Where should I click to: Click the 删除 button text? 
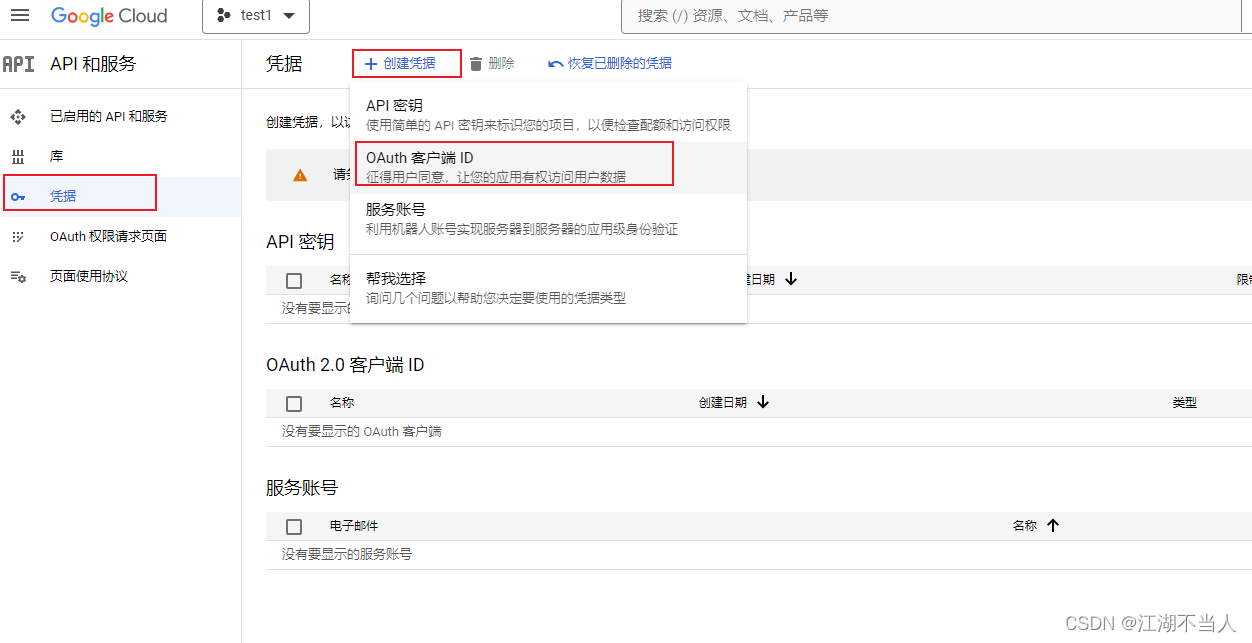[501, 64]
